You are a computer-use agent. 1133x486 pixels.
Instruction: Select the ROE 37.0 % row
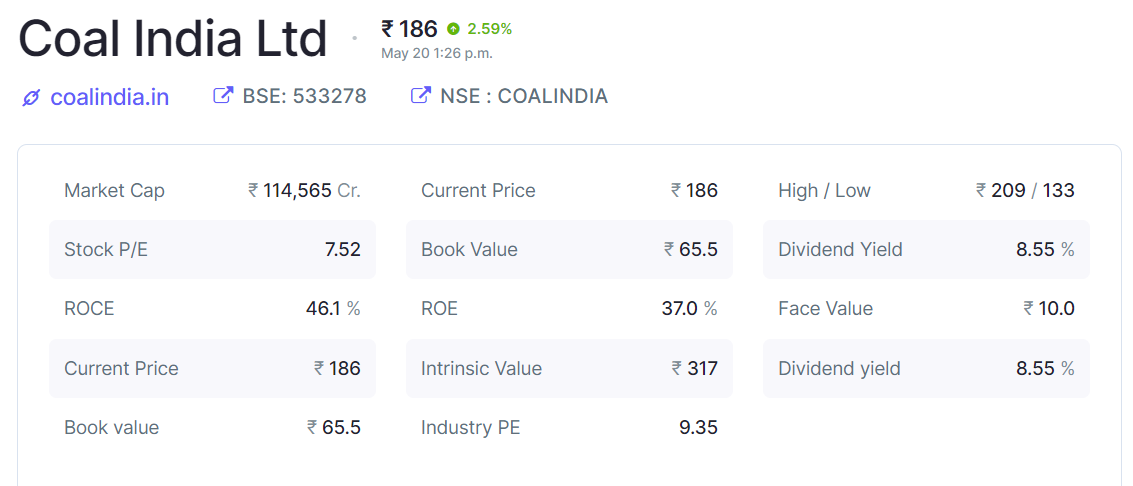569,308
